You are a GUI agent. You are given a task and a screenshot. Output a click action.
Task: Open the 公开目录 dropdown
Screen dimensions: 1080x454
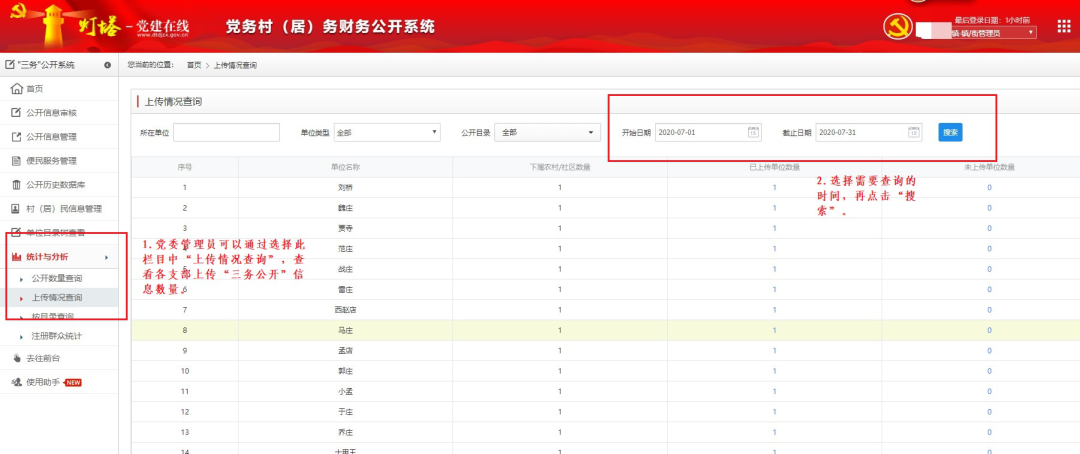(x=547, y=132)
